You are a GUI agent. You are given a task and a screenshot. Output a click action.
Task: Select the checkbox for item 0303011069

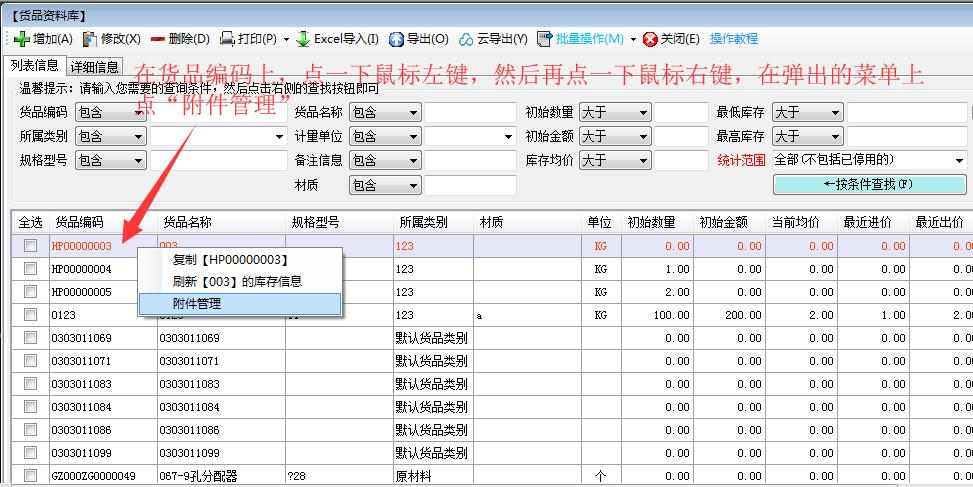[30, 338]
